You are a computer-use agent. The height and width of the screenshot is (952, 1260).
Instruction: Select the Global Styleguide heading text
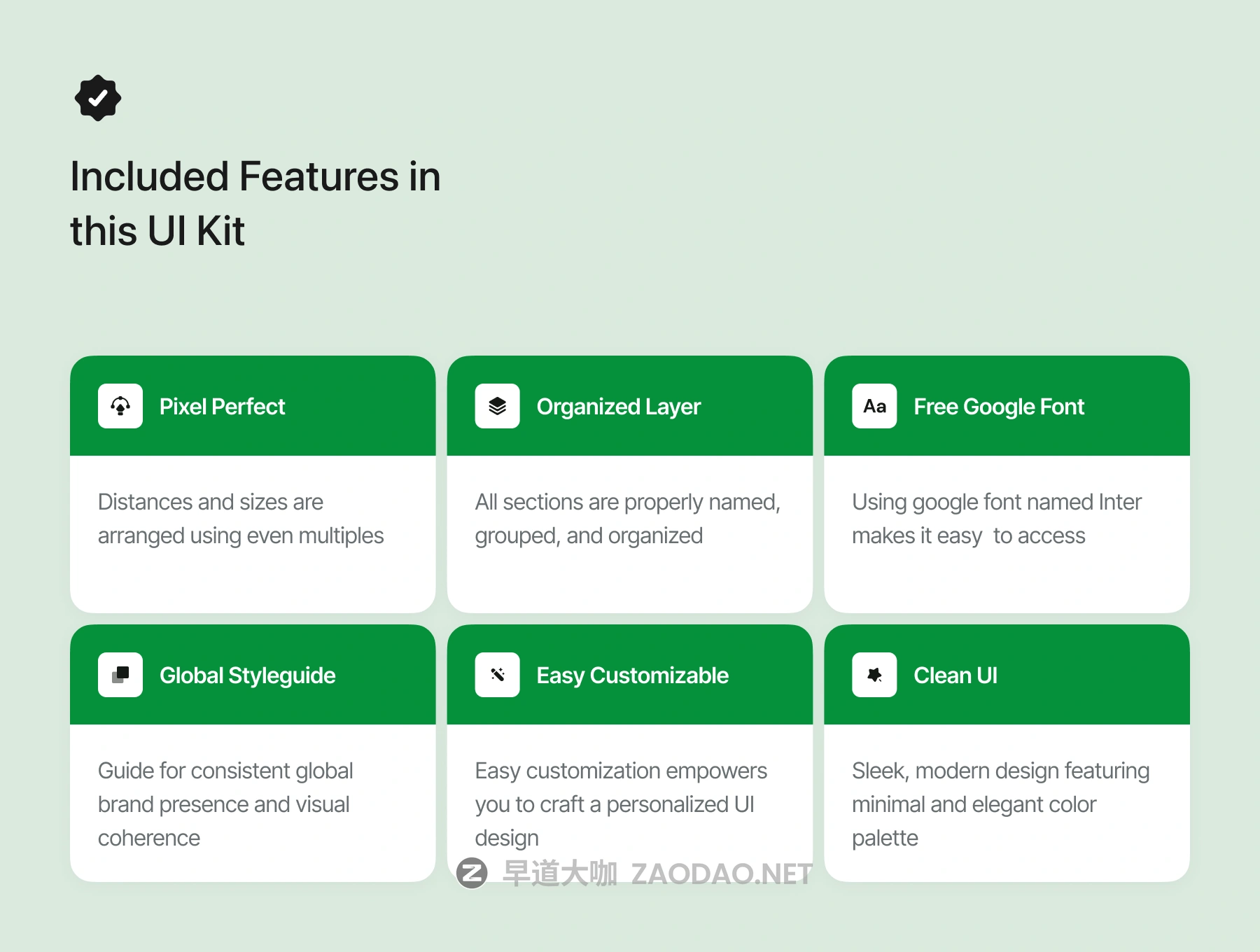[247, 675]
